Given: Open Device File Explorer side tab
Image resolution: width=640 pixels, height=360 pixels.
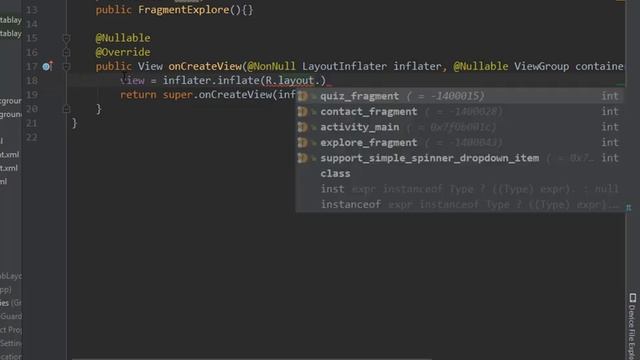Looking at the screenshot, I should click(x=632, y=327).
